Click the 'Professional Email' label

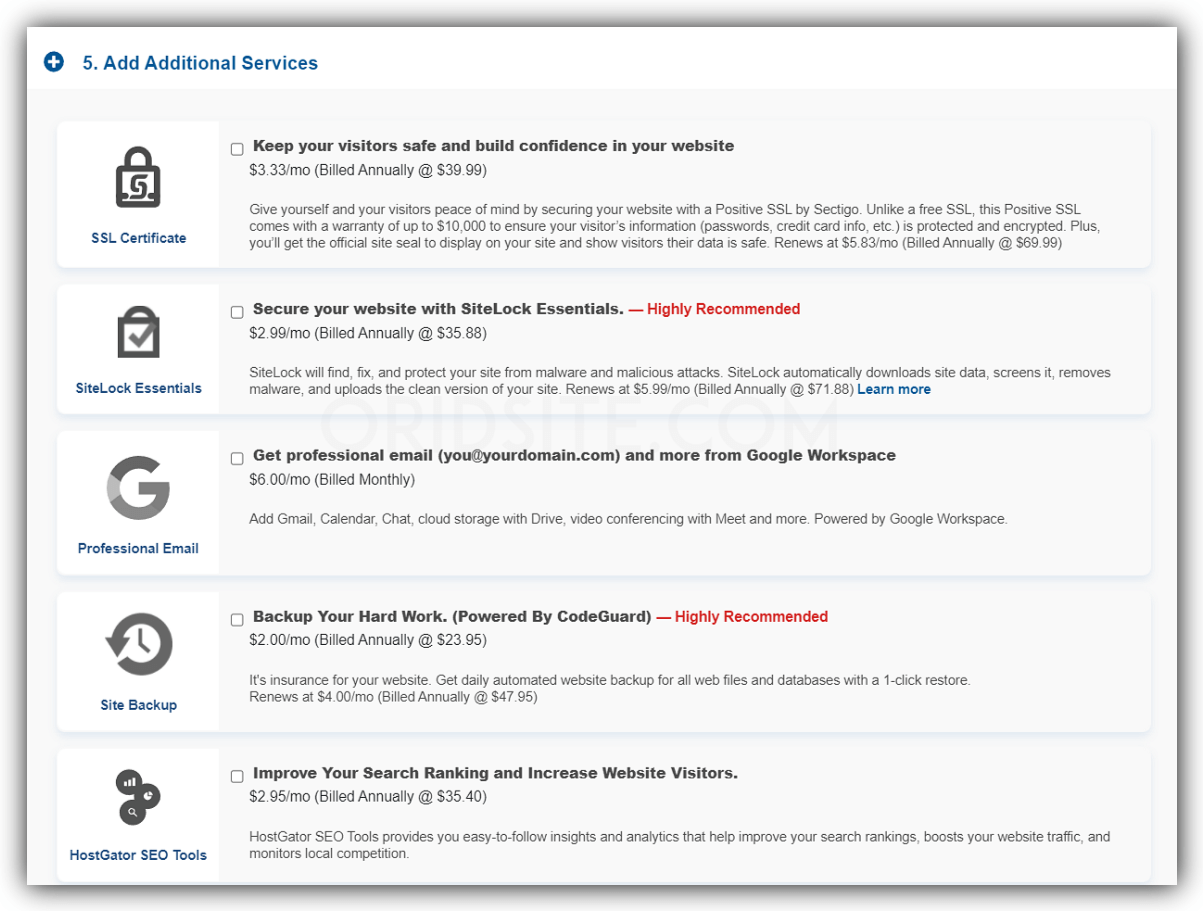coord(138,548)
